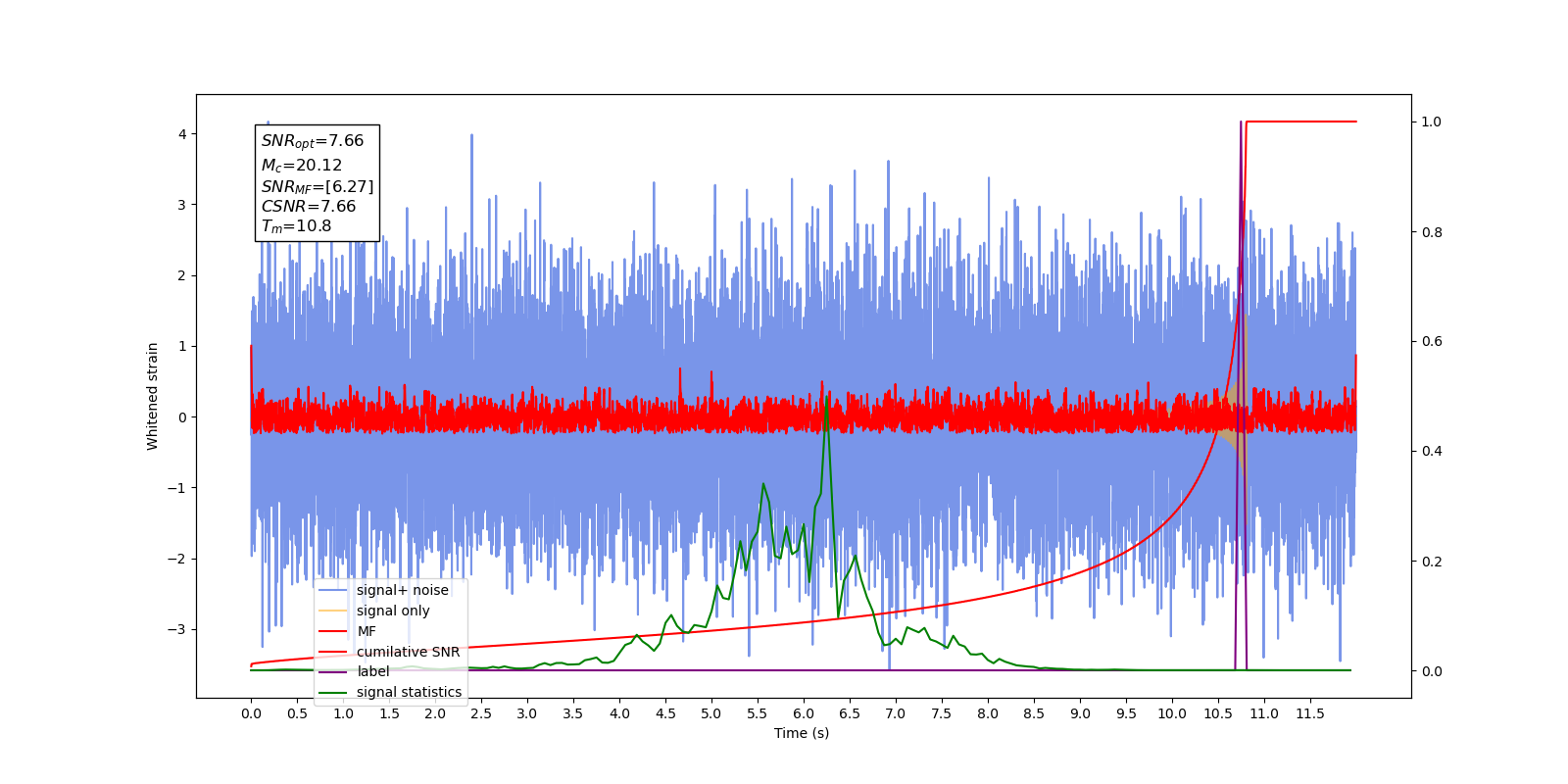Screen dimensions: 1568x784
Task: Click the 6.0 x-axis tick label
Action: pyautogui.click(x=804, y=713)
